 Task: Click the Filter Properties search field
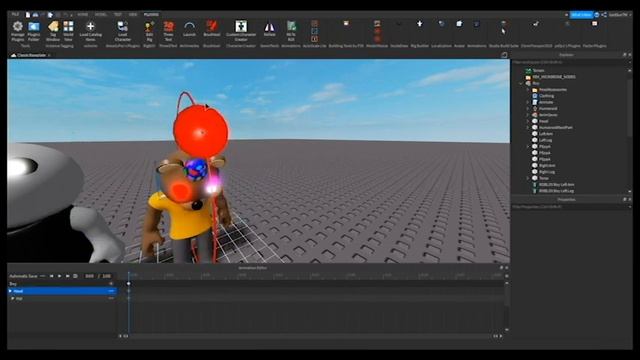[x=570, y=207]
